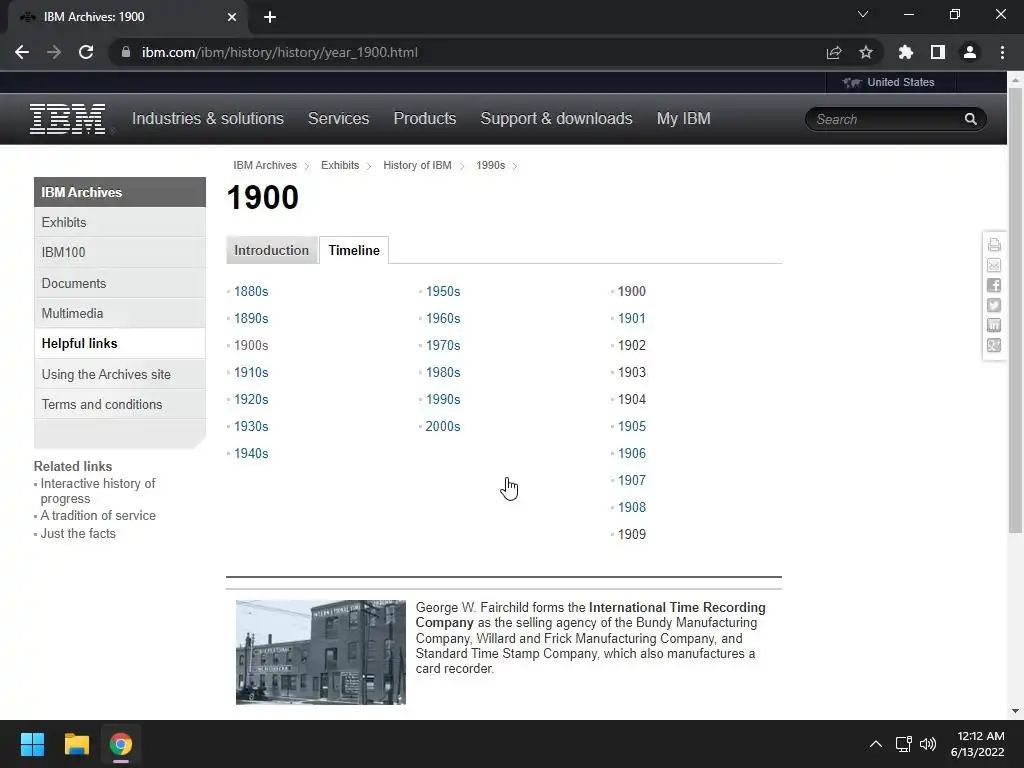
Task: Go to the 1950s decade
Action: click(443, 291)
